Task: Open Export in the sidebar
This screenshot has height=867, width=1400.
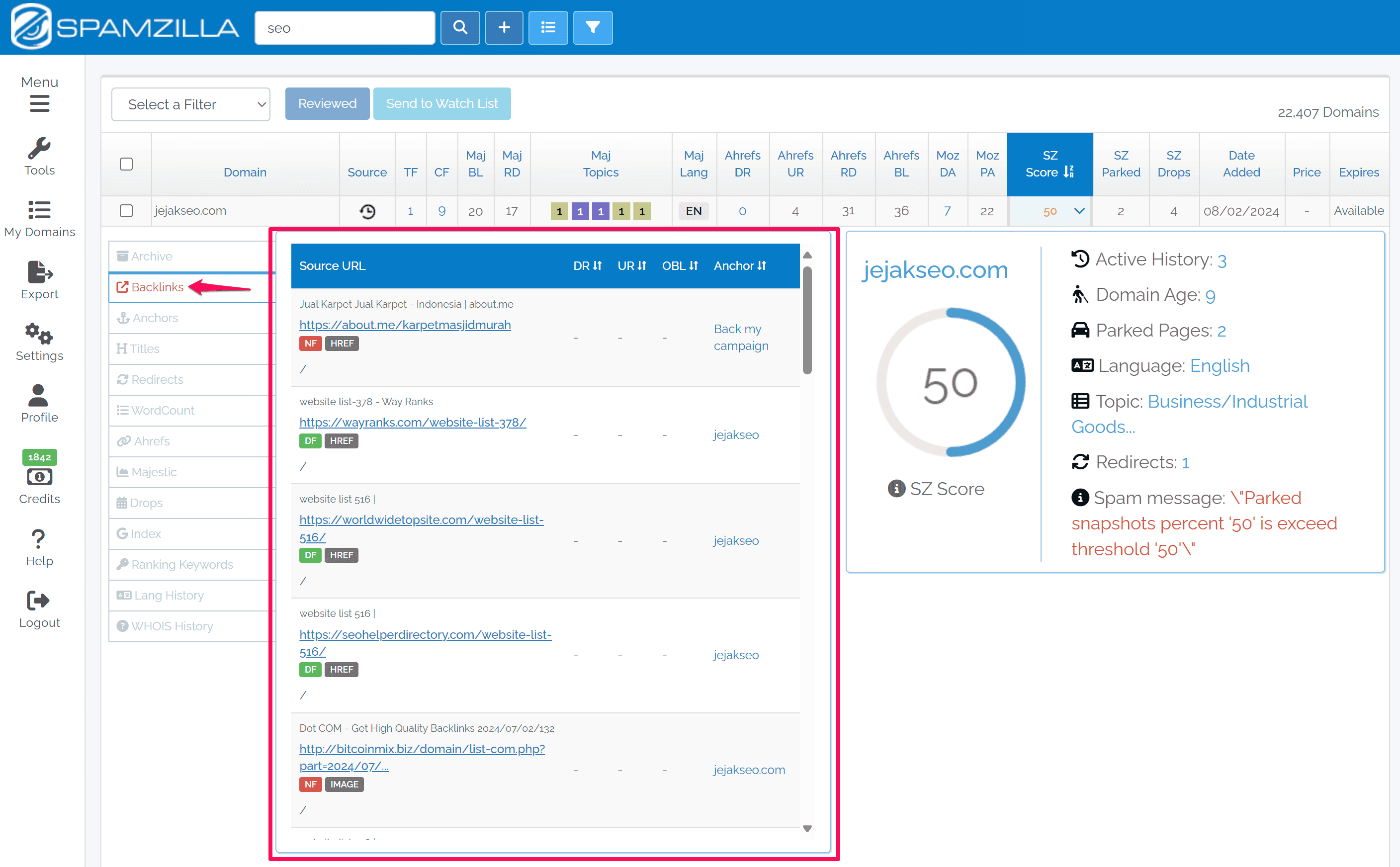Action: (40, 280)
